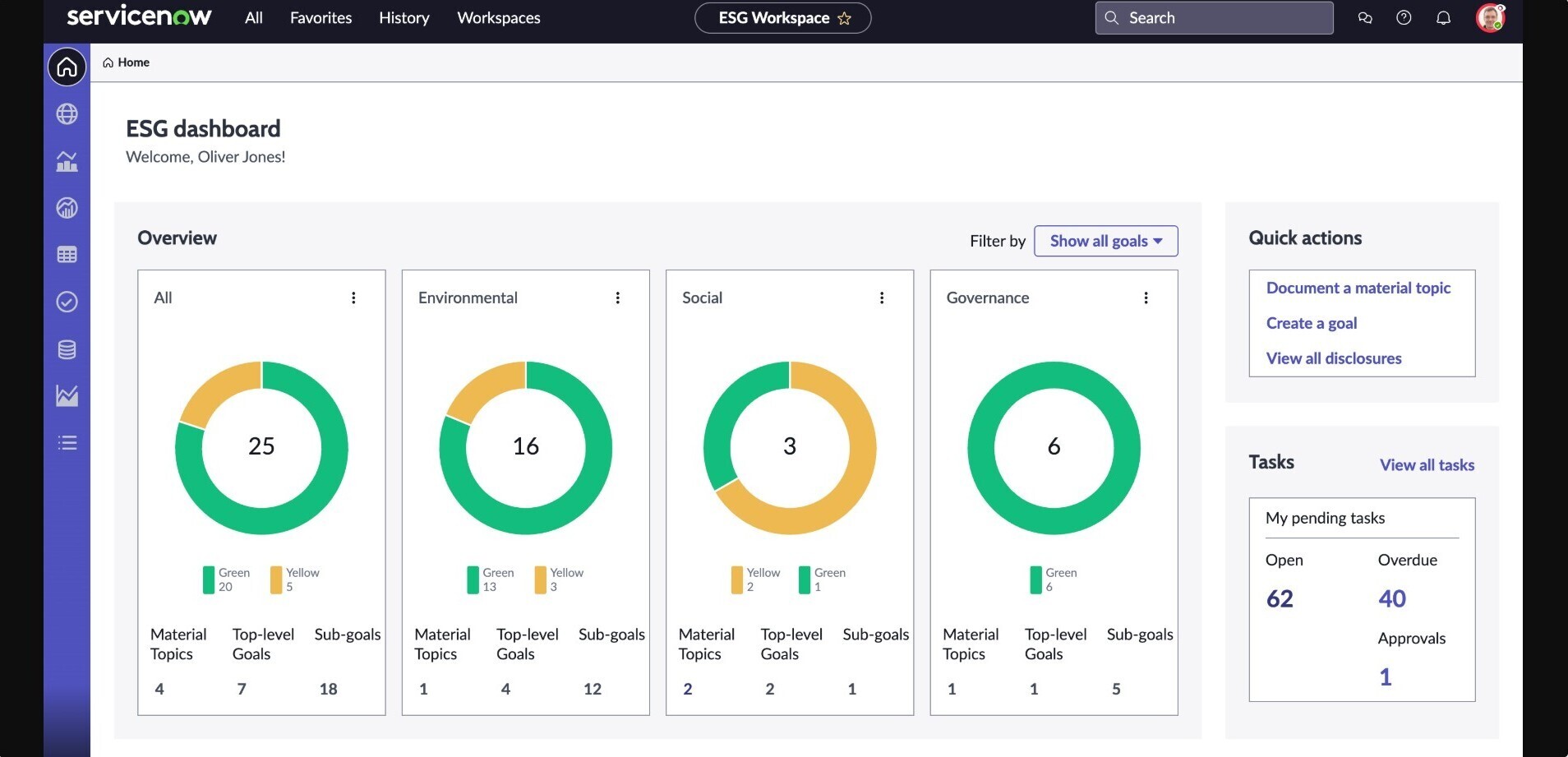Image resolution: width=1568 pixels, height=757 pixels.
Task: Click inside the Search field
Action: [1213, 17]
